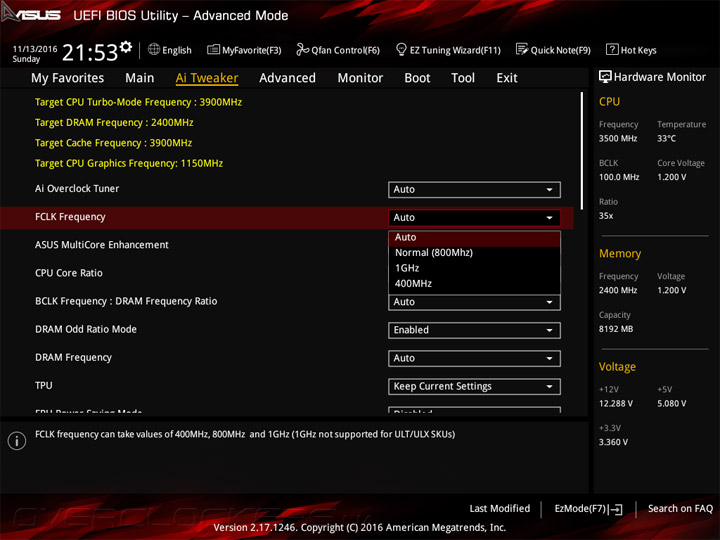Click the 21:53 clock display
This screenshot has height=540, width=720.
coord(90,53)
